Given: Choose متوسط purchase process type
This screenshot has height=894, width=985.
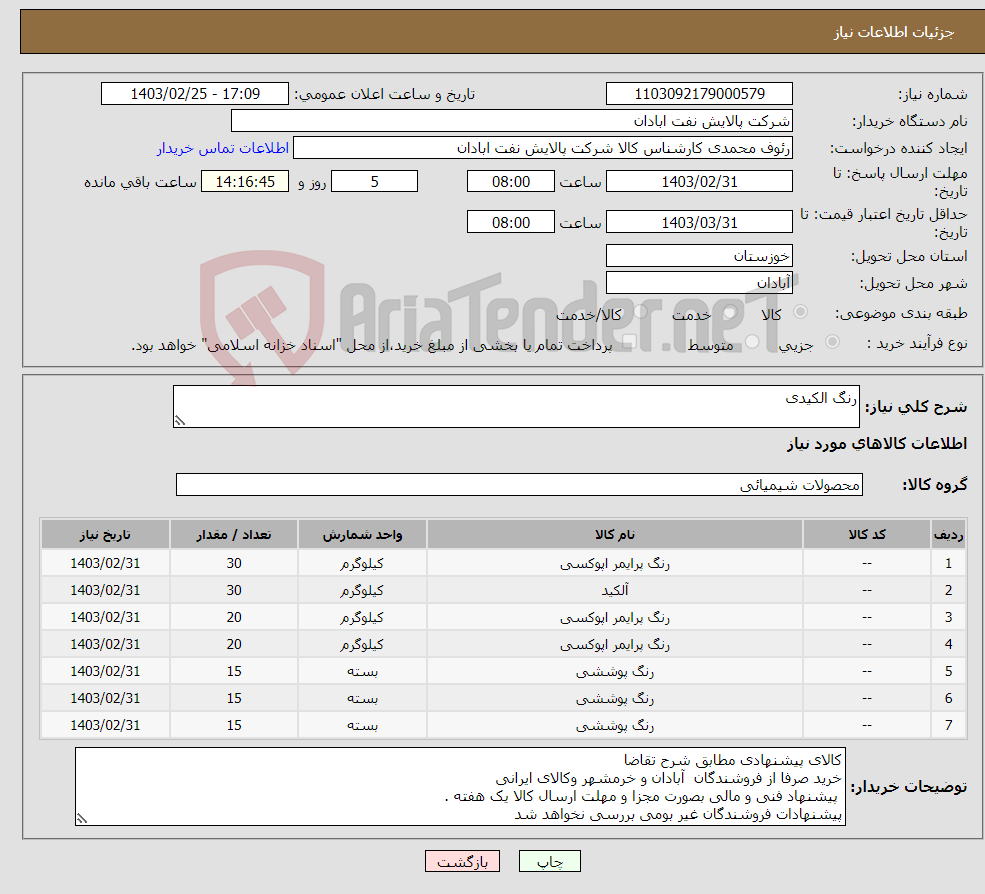Looking at the screenshot, I should coord(752,342).
